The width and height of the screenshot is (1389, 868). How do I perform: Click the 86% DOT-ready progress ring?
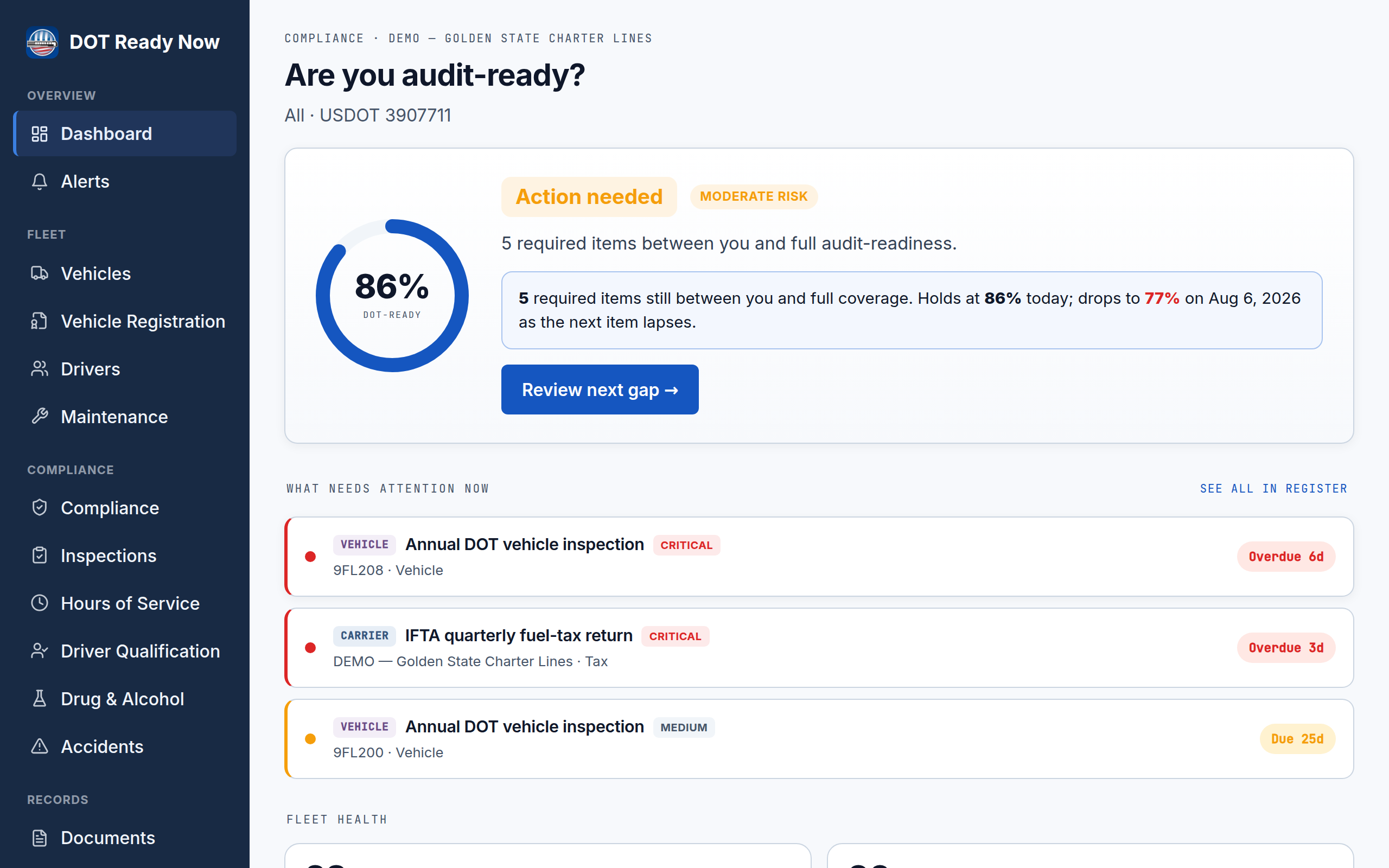(392, 296)
